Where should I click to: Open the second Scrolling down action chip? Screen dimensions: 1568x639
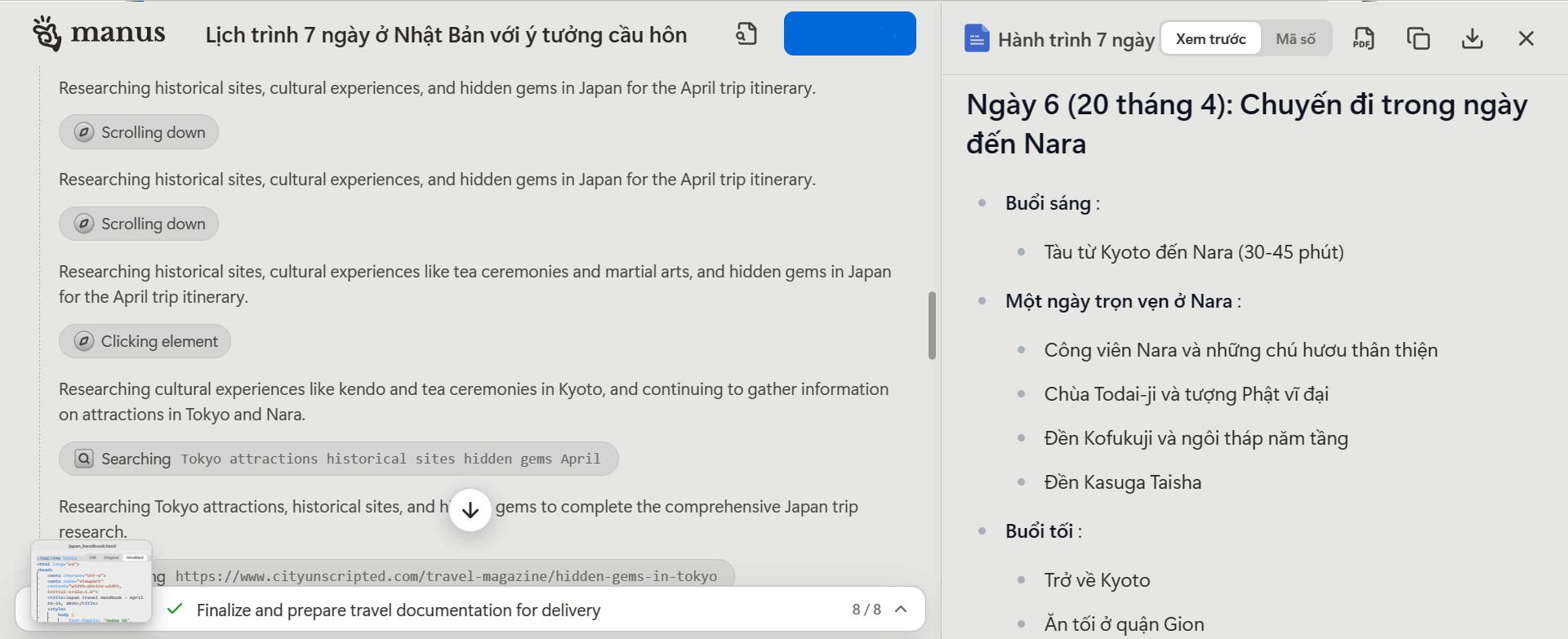coord(139,224)
